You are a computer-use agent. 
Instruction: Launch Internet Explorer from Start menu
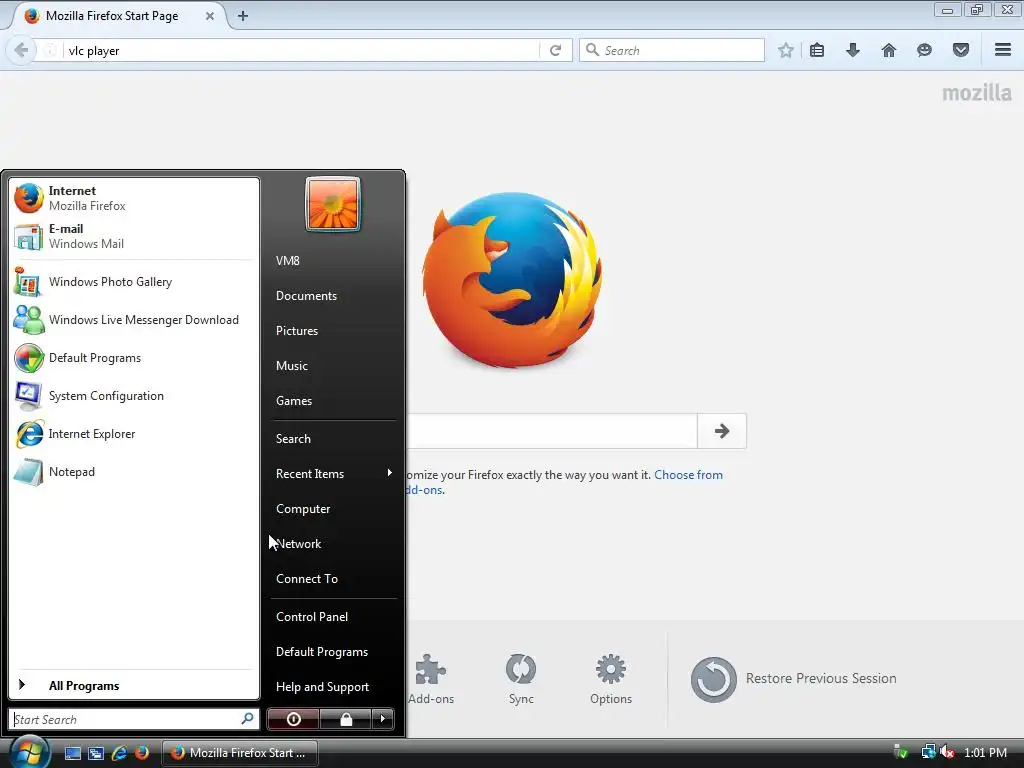click(x=134, y=434)
